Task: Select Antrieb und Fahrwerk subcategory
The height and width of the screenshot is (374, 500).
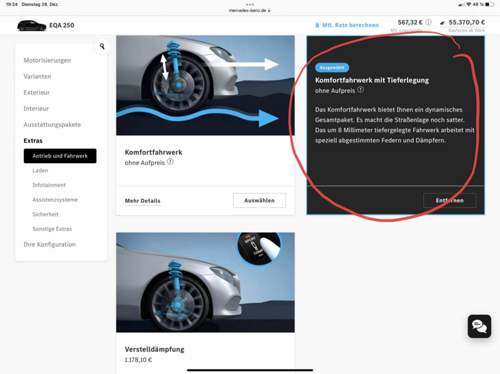Action: point(60,156)
